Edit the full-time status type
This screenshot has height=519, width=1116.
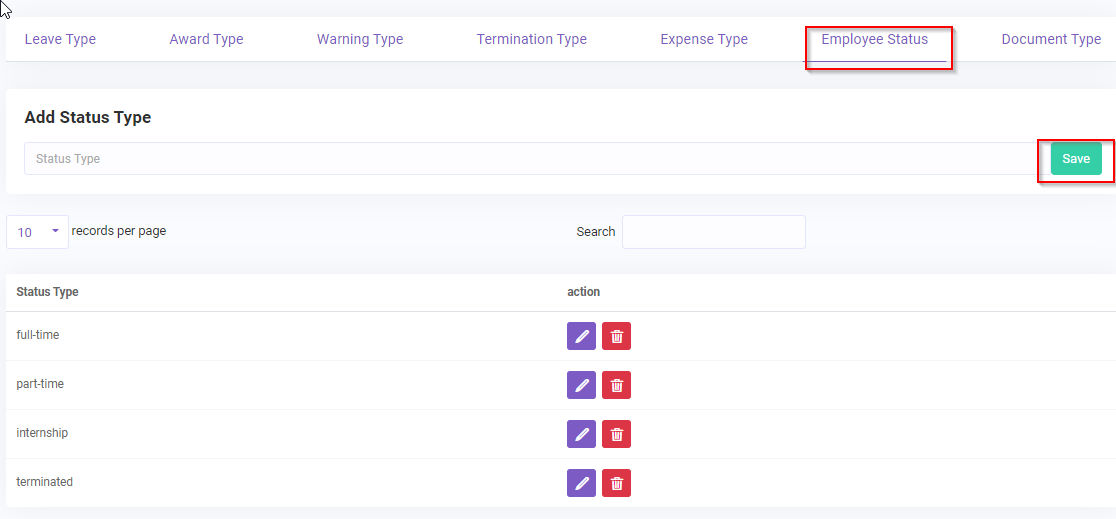[x=581, y=336]
